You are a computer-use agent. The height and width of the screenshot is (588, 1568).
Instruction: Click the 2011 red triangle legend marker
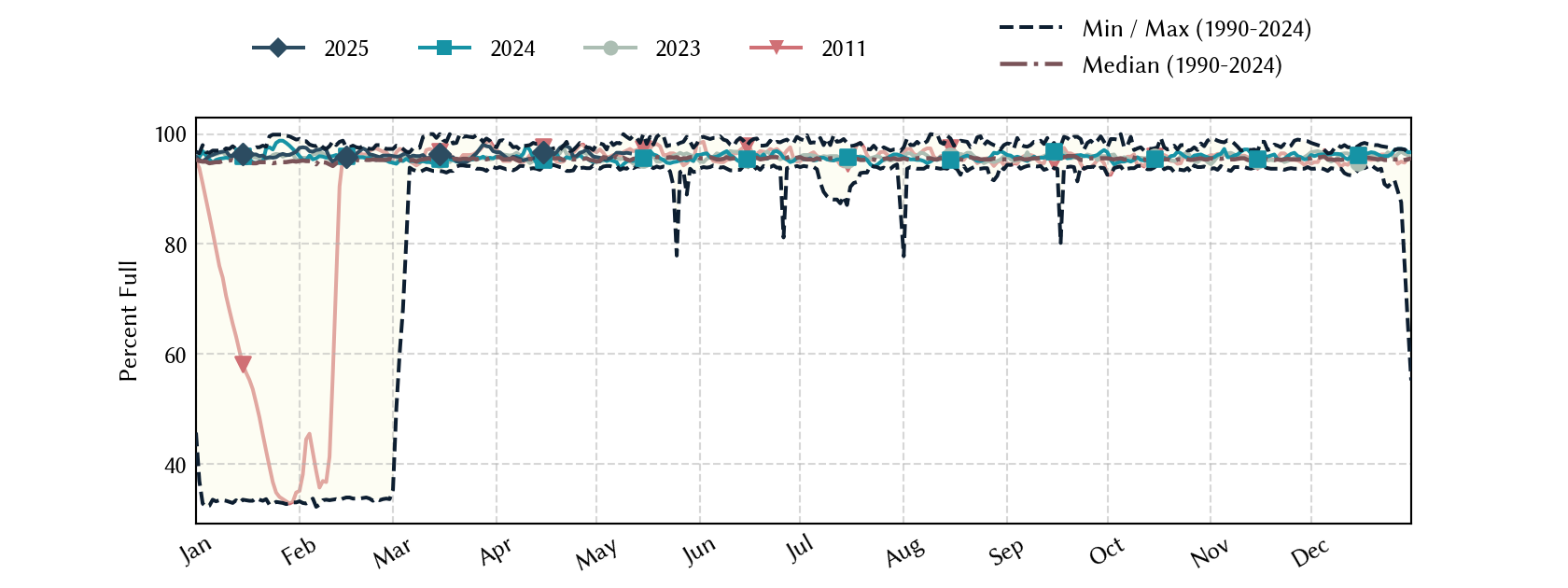click(776, 48)
